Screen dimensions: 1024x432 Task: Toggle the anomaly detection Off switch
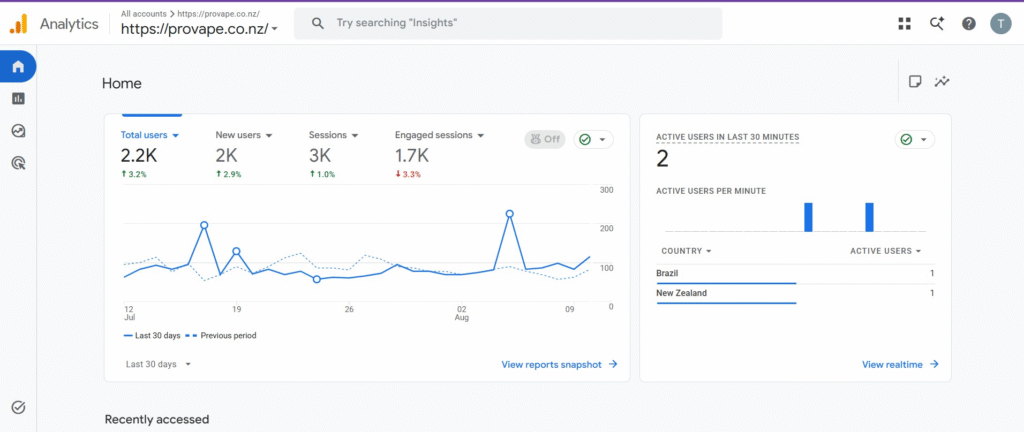click(545, 139)
